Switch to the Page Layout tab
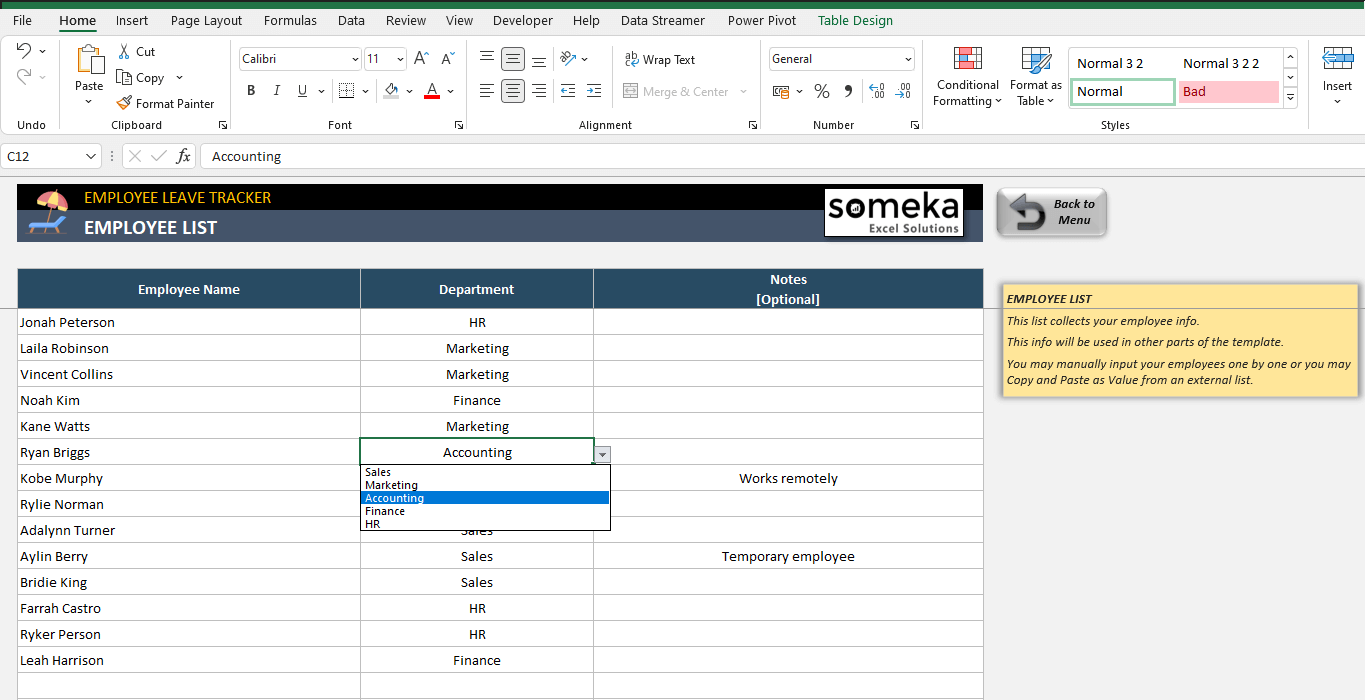The width and height of the screenshot is (1365, 700). (x=206, y=20)
